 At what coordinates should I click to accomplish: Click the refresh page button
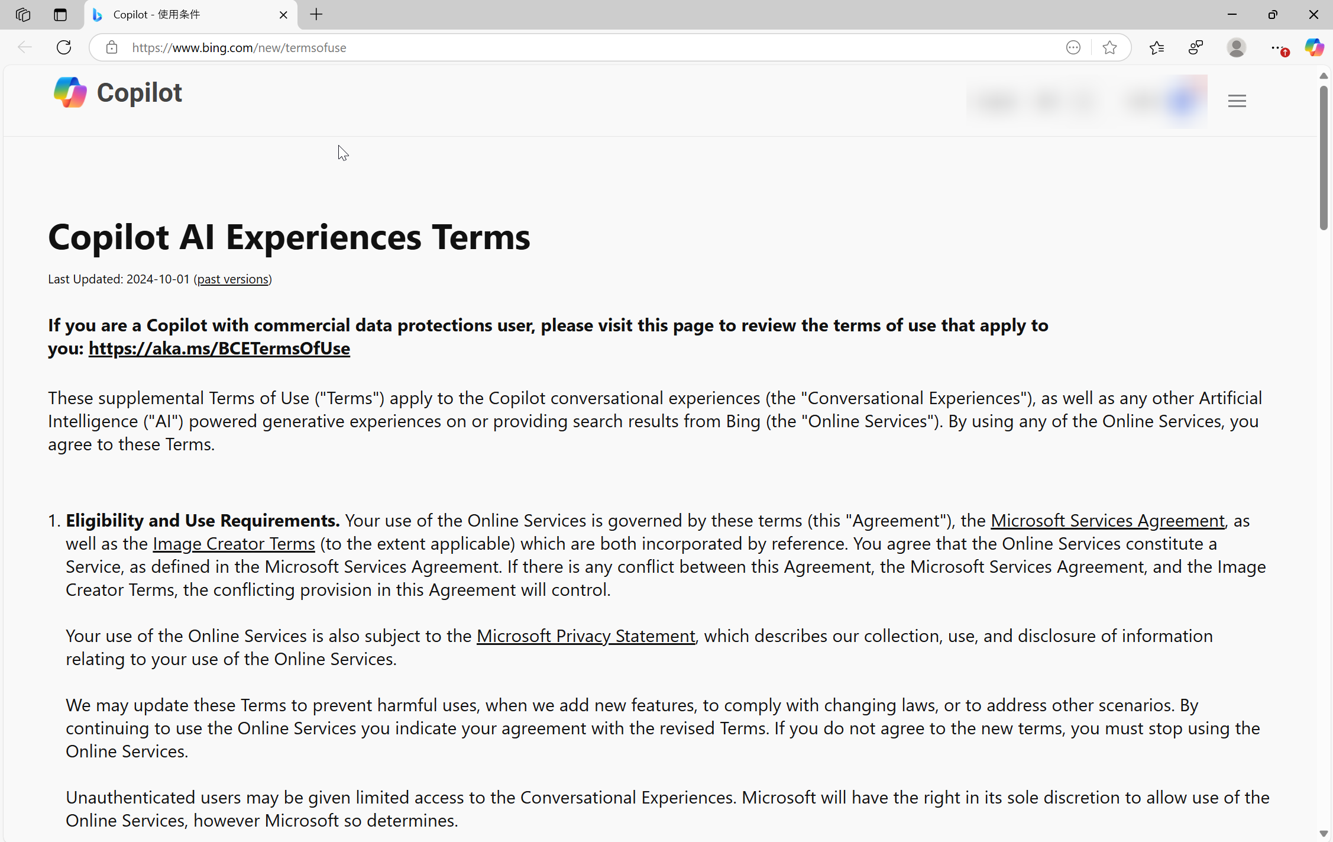point(64,47)
